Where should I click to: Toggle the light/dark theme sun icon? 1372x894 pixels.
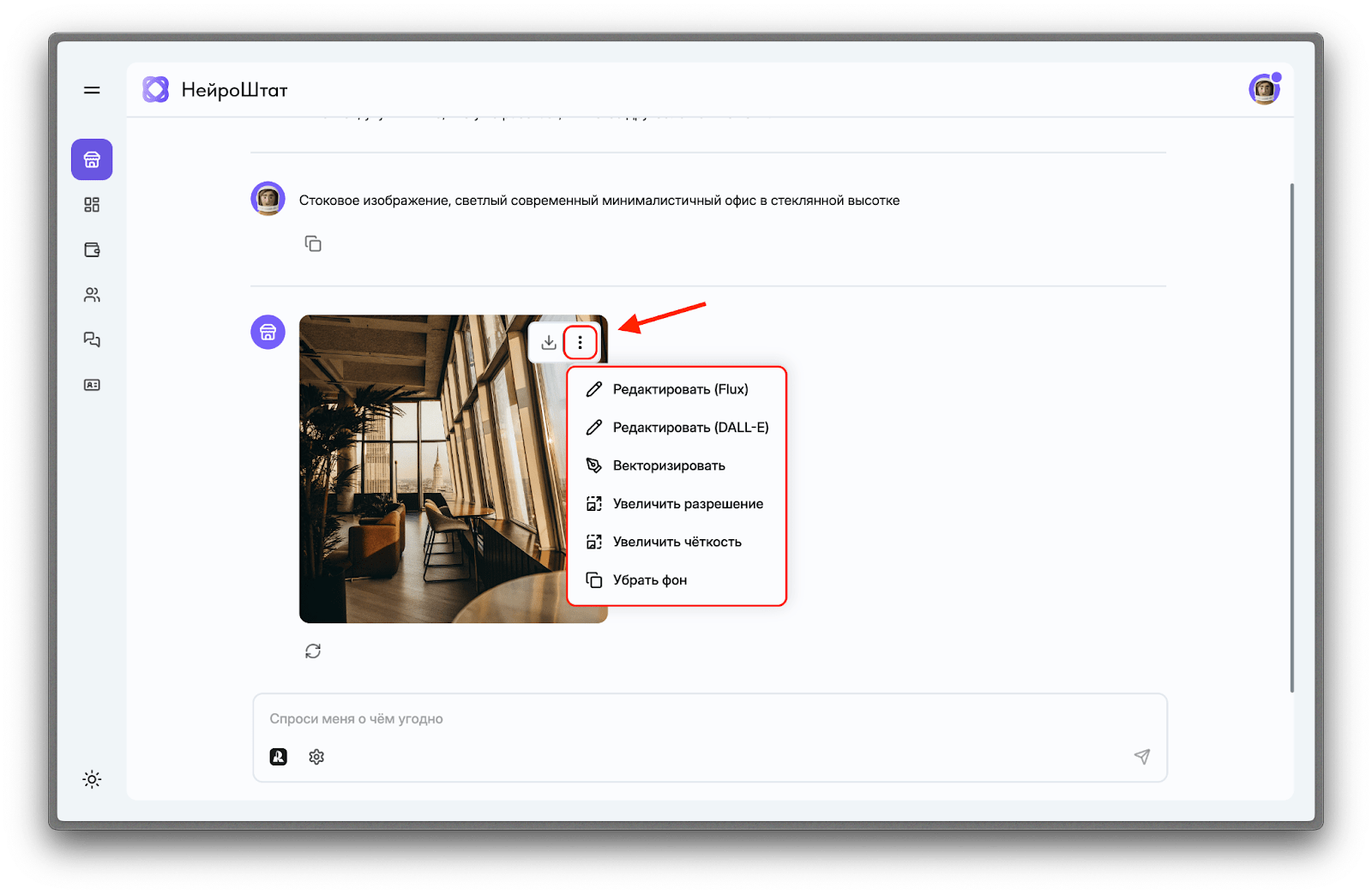point(92,779)
